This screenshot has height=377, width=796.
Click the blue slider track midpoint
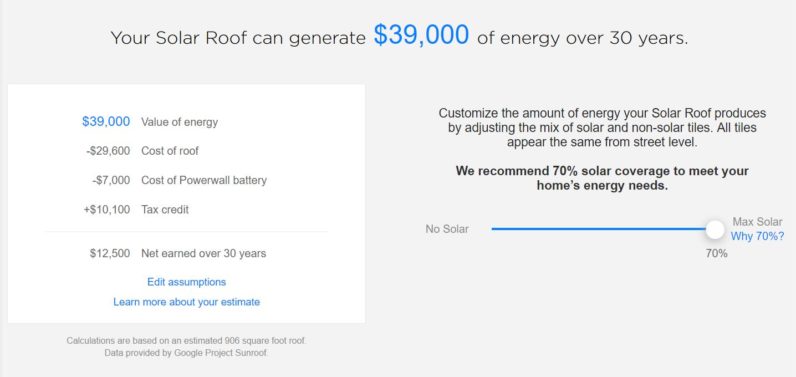point(599,229)
